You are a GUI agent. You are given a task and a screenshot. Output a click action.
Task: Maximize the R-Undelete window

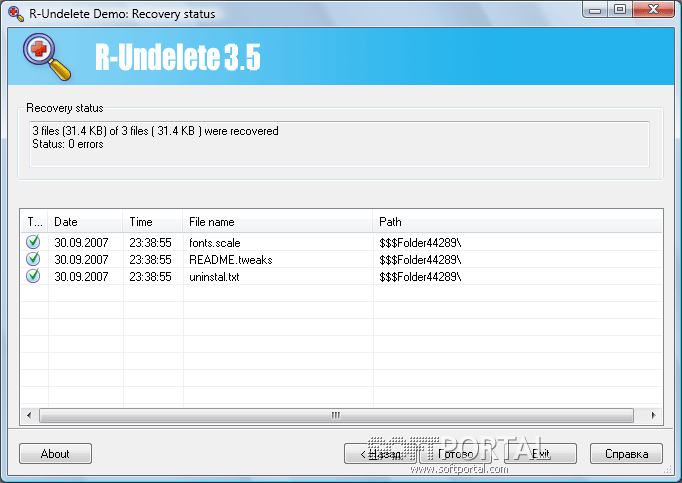[x=620, y=10]
